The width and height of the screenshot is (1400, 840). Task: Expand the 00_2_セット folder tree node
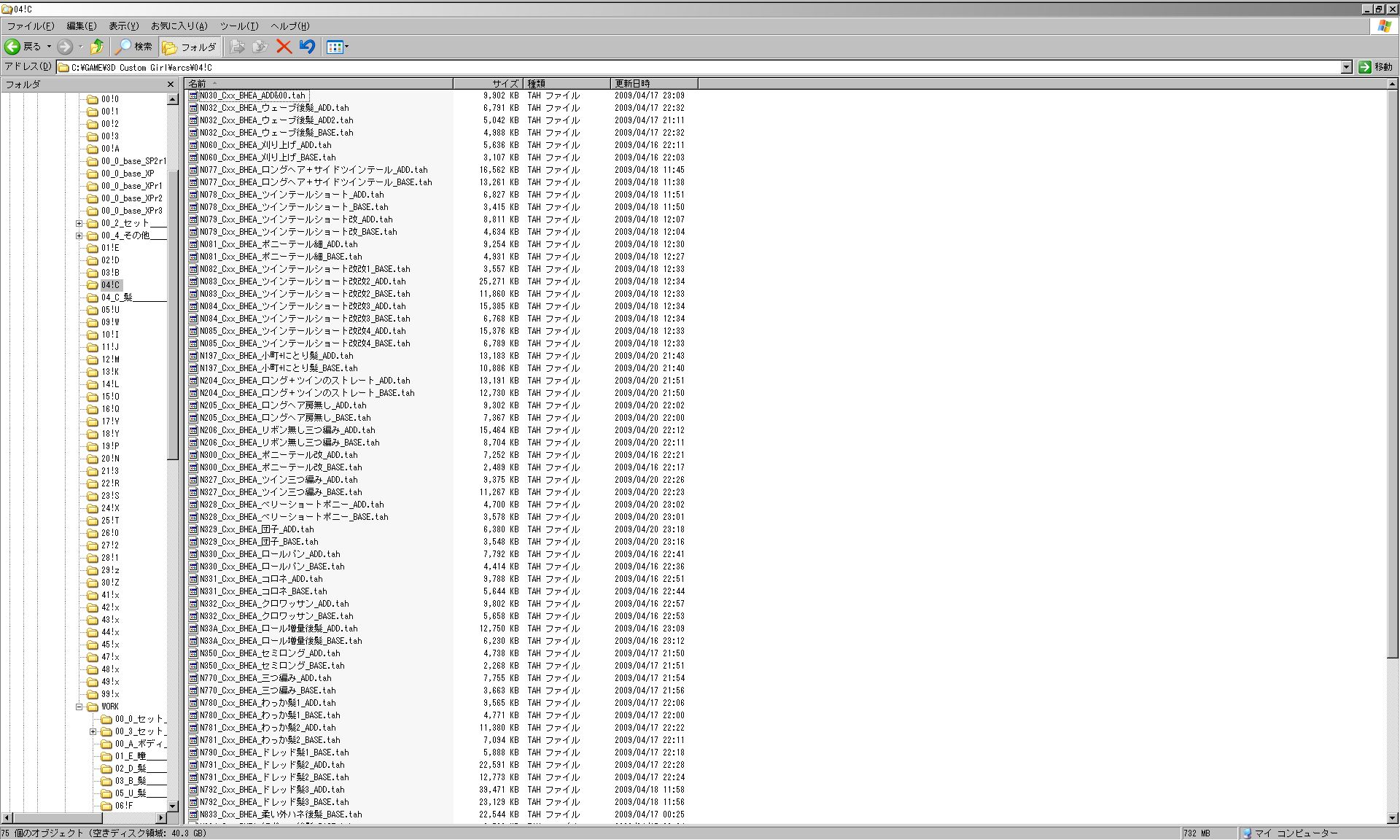[79, 223]
